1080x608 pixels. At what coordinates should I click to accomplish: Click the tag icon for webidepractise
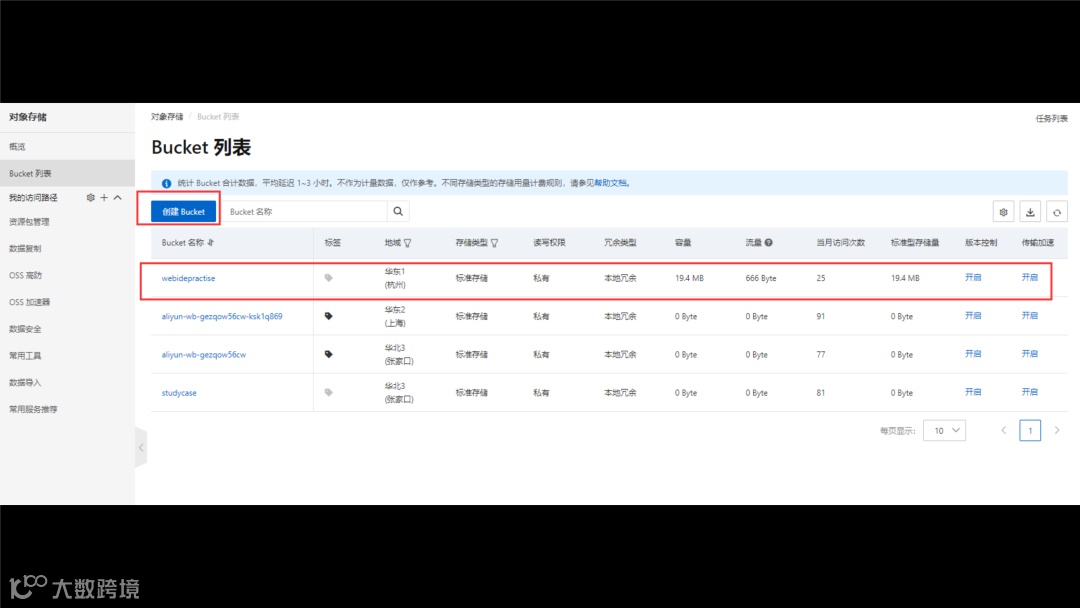coord(329,278)
